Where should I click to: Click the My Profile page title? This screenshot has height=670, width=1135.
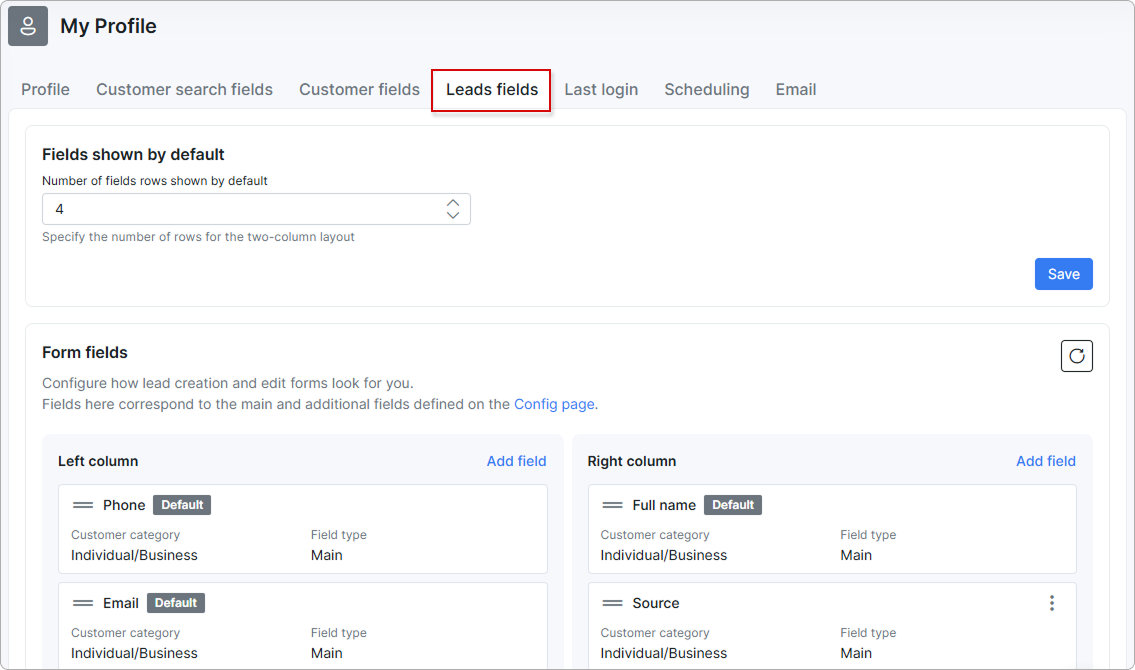(x=108, y=26)
